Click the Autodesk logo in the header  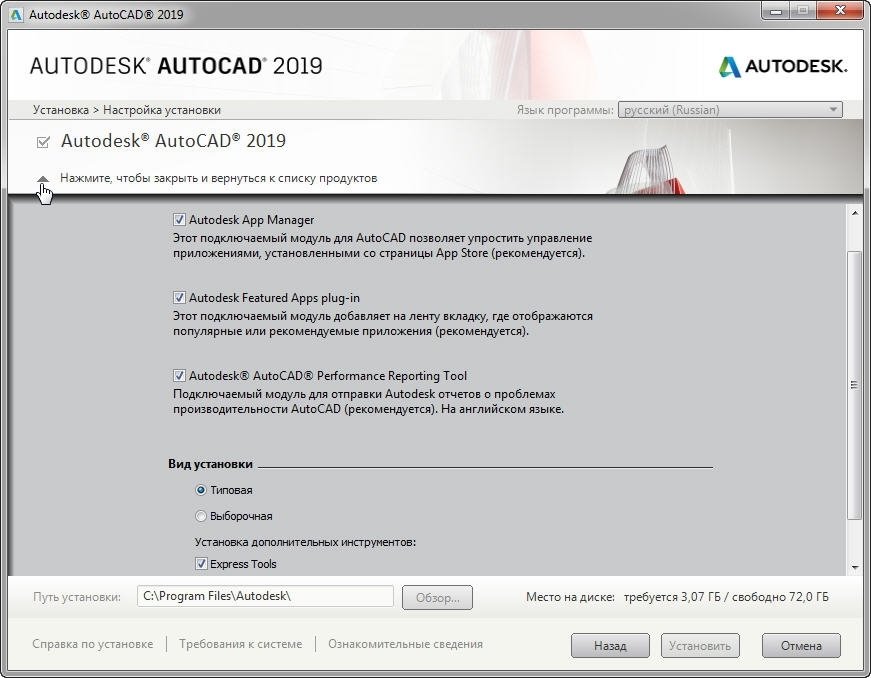point(783,67)
